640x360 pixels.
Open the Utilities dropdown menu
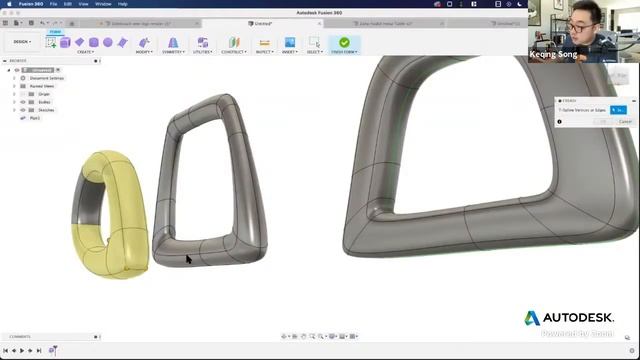coord(202,52)
